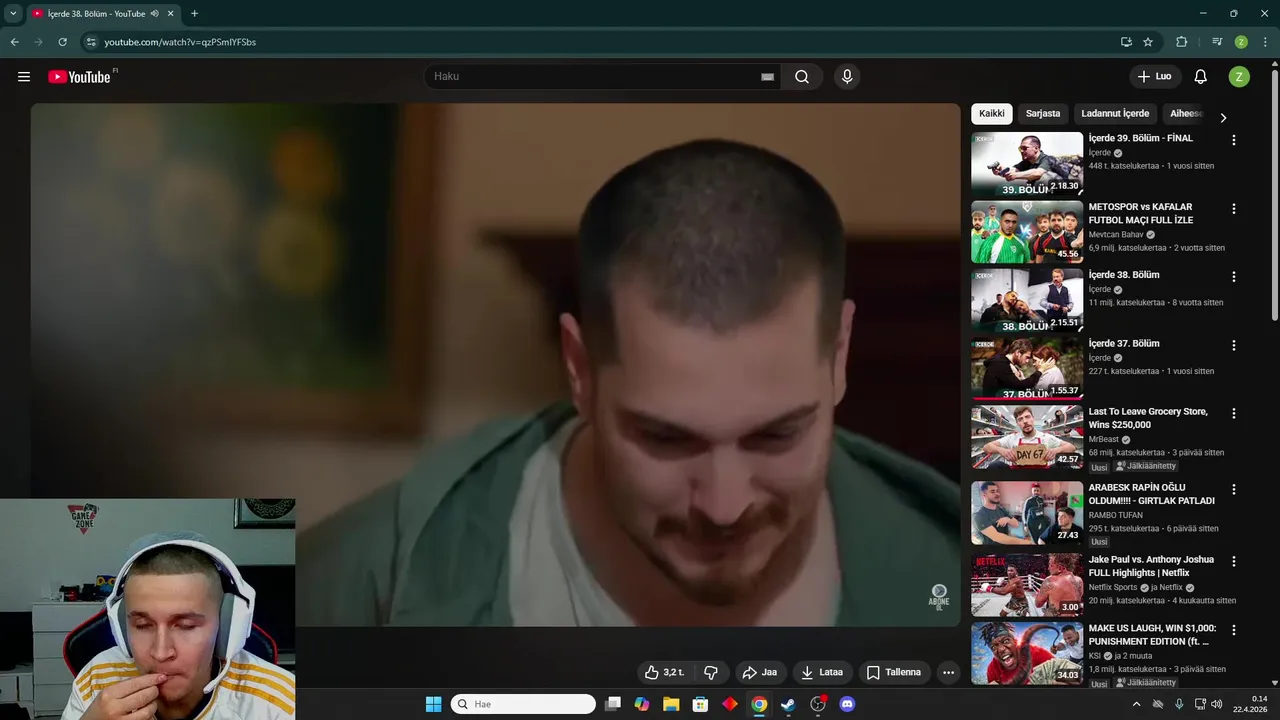The image size is (1280, 720).
Task: Open Chrome three-dot menu
Action: [x=1263, y=42]
